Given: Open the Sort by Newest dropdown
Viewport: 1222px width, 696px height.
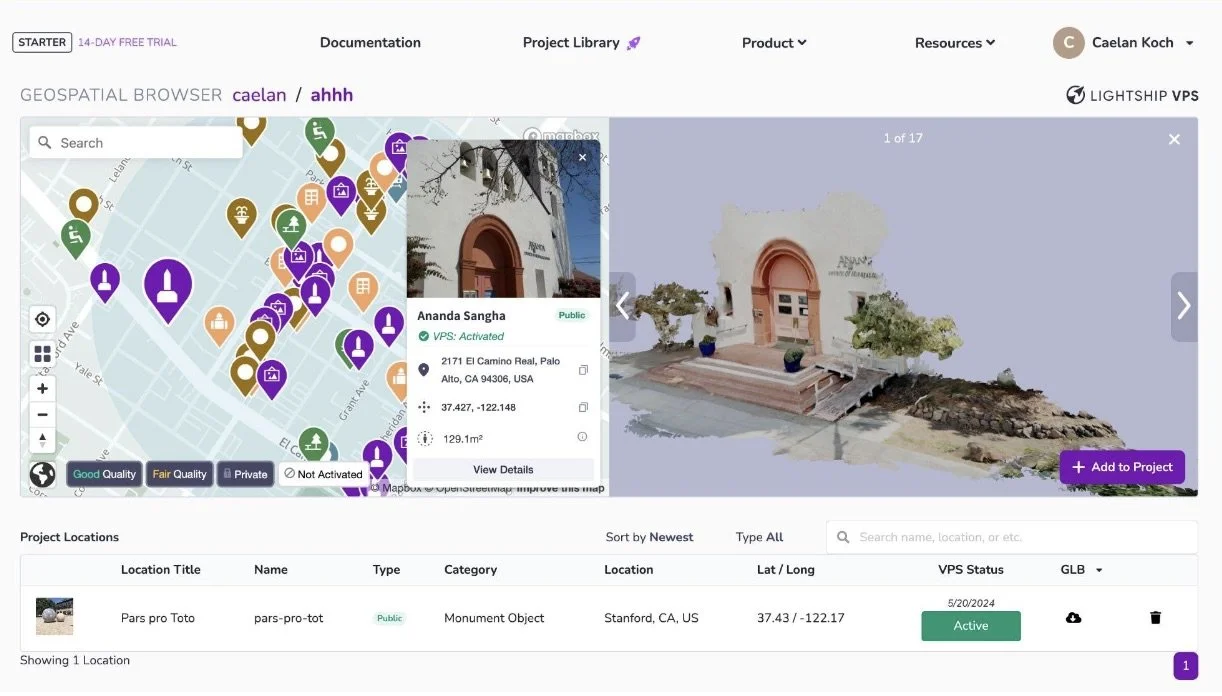Looking at the screenshot, I should coord(649,537).
